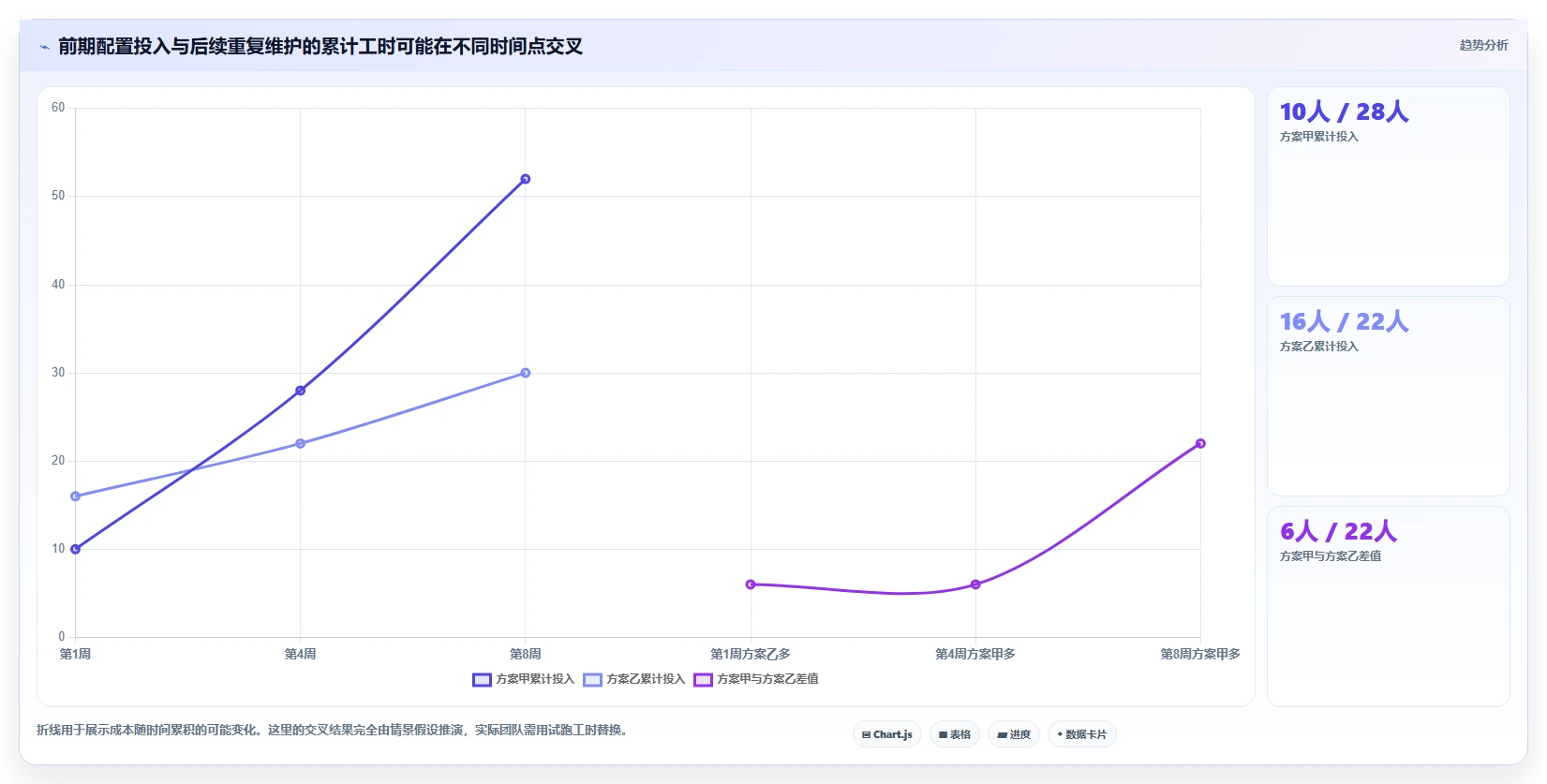
Task: Click the y-axis value 50
Action: coord(58,196)
